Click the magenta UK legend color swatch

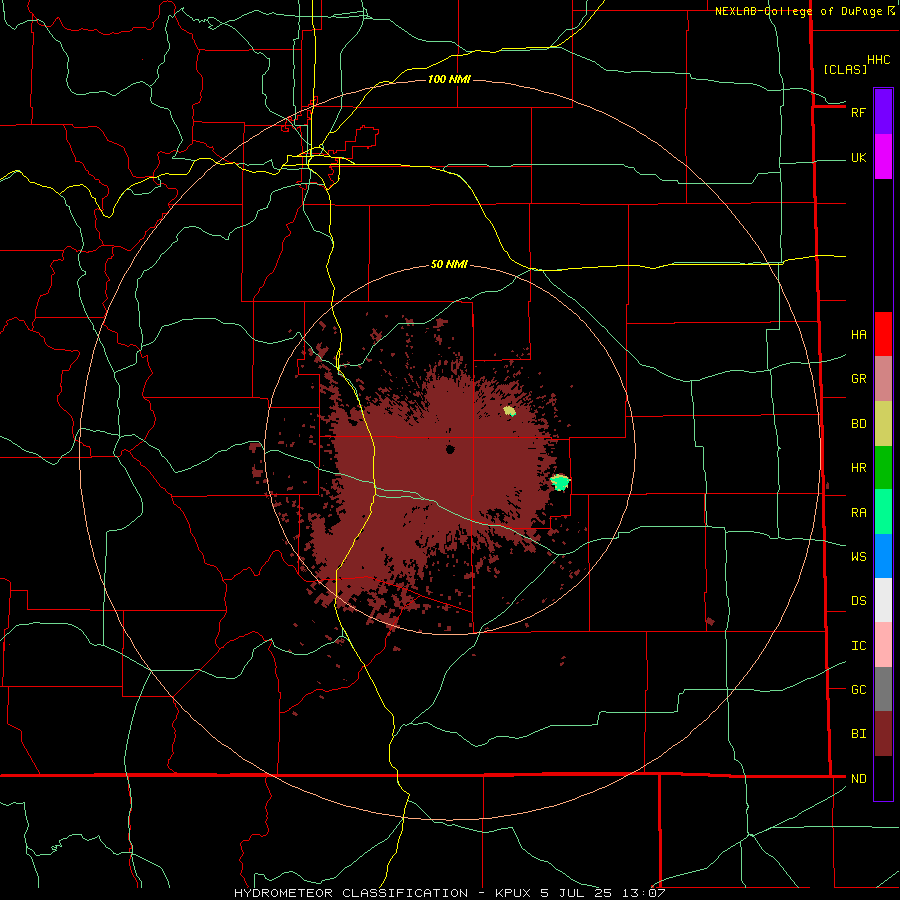point(883,157)
